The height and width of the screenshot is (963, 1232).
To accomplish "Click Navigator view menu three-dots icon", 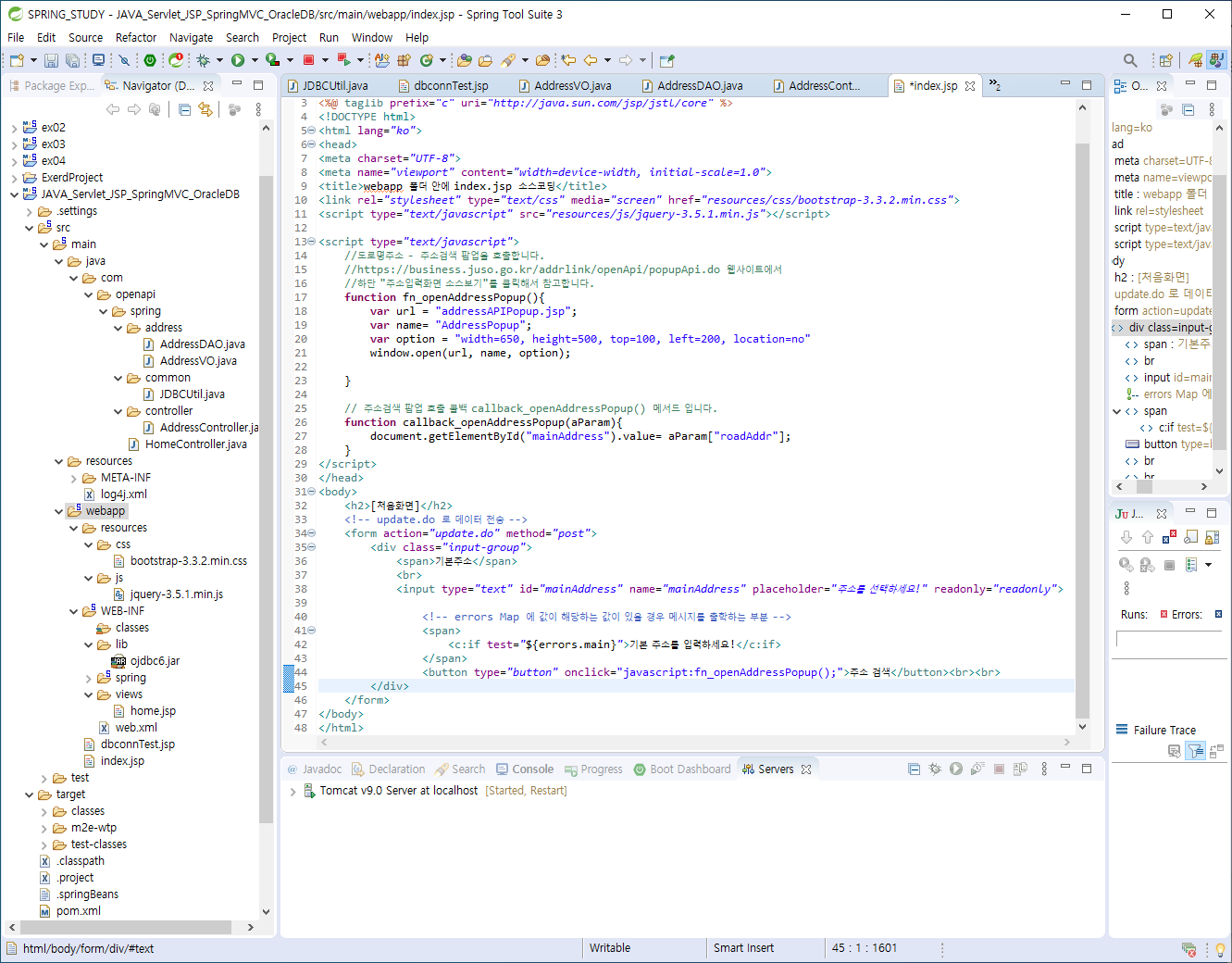I will click(258, 109).
